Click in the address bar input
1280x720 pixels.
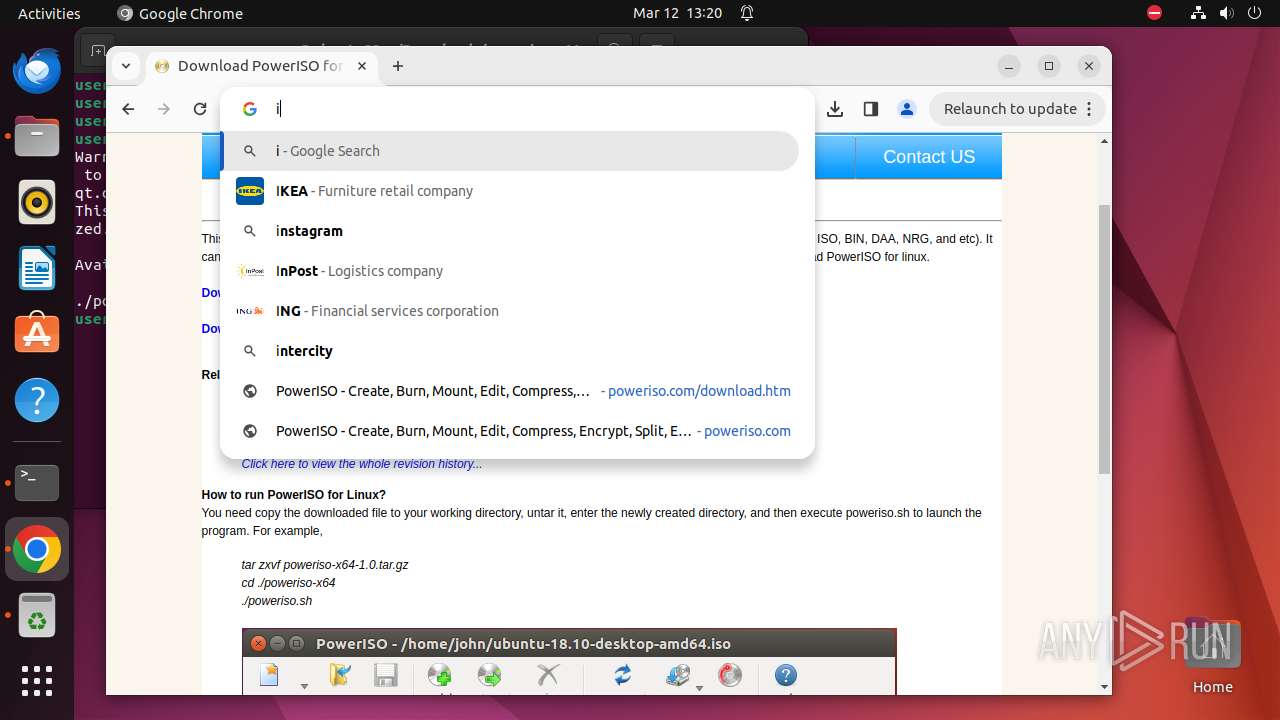(520, 109)
